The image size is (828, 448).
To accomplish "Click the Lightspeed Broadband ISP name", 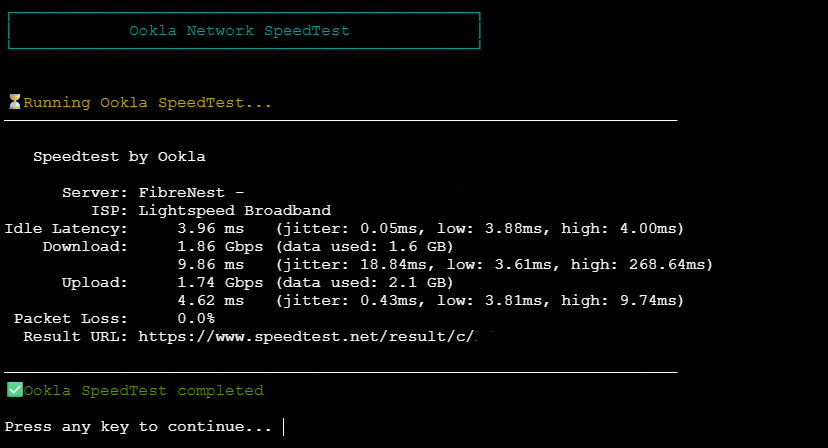I will (x=234, y=211).
